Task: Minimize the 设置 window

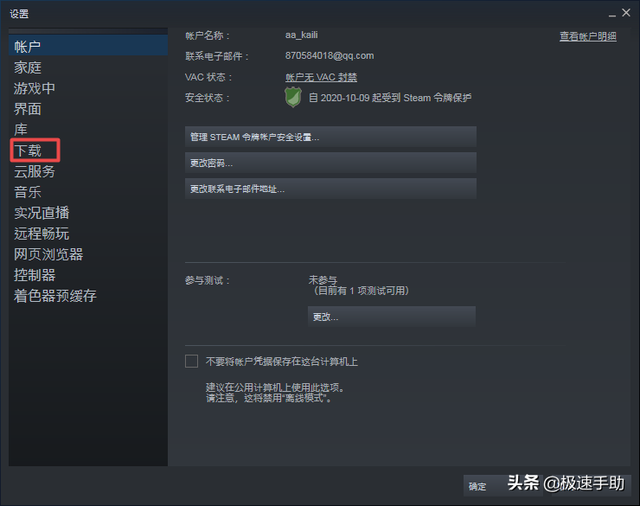Action: 612,14
